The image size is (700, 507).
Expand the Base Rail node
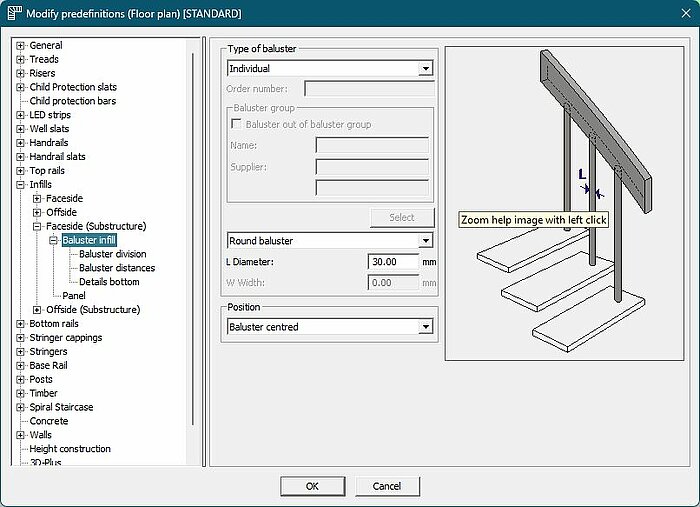coord(20,366)
